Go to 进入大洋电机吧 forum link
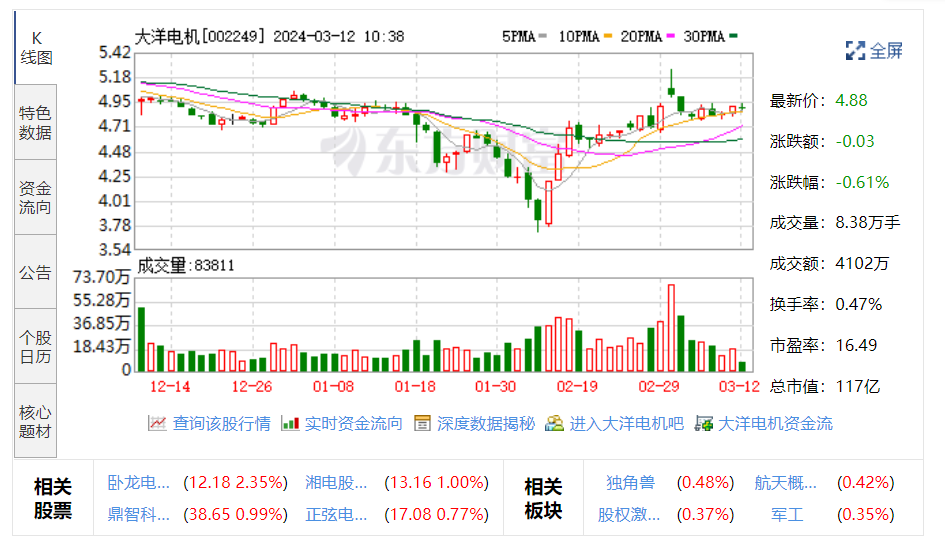Screen dimensions: 945x556 click(627, 423)
